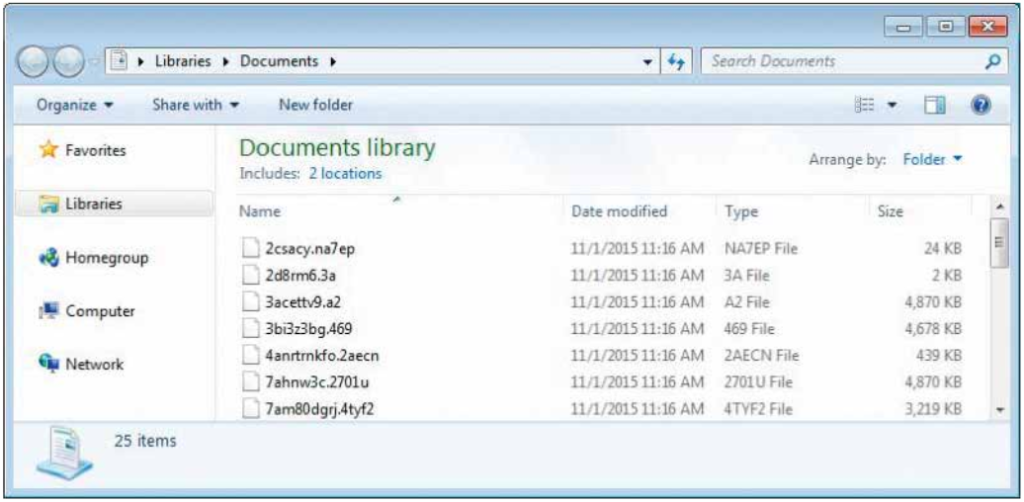Click the scroll up arrow of file list

click(x=999, y=208)
